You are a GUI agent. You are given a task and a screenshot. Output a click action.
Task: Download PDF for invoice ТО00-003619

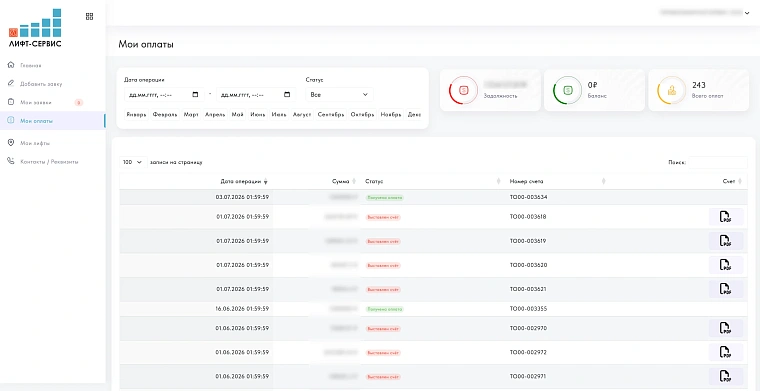click(x=726, y=241)
